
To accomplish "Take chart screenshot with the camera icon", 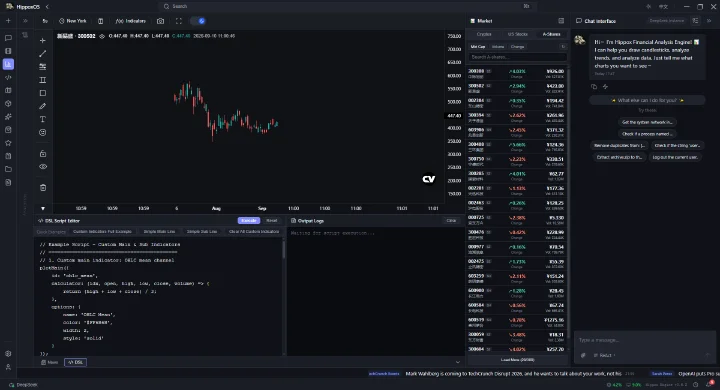I will [x=160, y=21].
